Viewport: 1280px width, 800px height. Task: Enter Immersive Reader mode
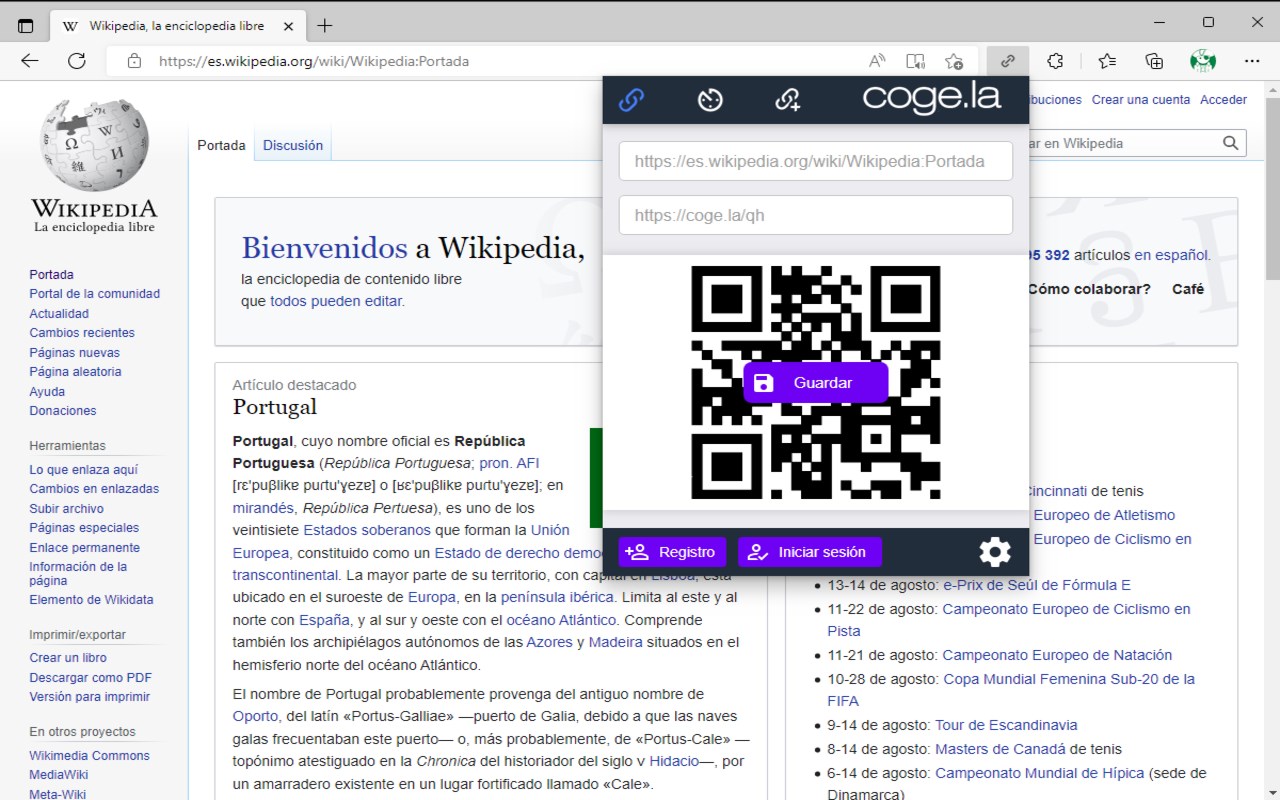[x=915, y=61]
